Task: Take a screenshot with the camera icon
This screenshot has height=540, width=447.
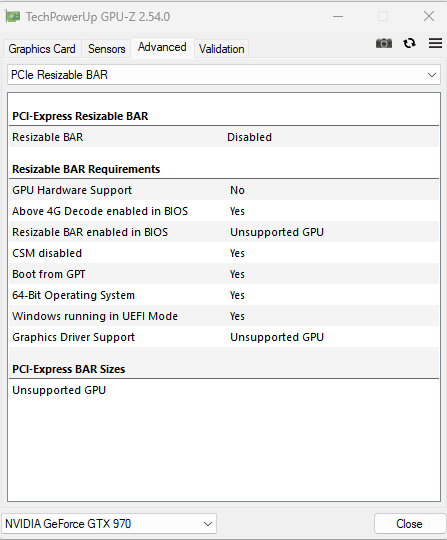Action: click(x=384, y=43)
